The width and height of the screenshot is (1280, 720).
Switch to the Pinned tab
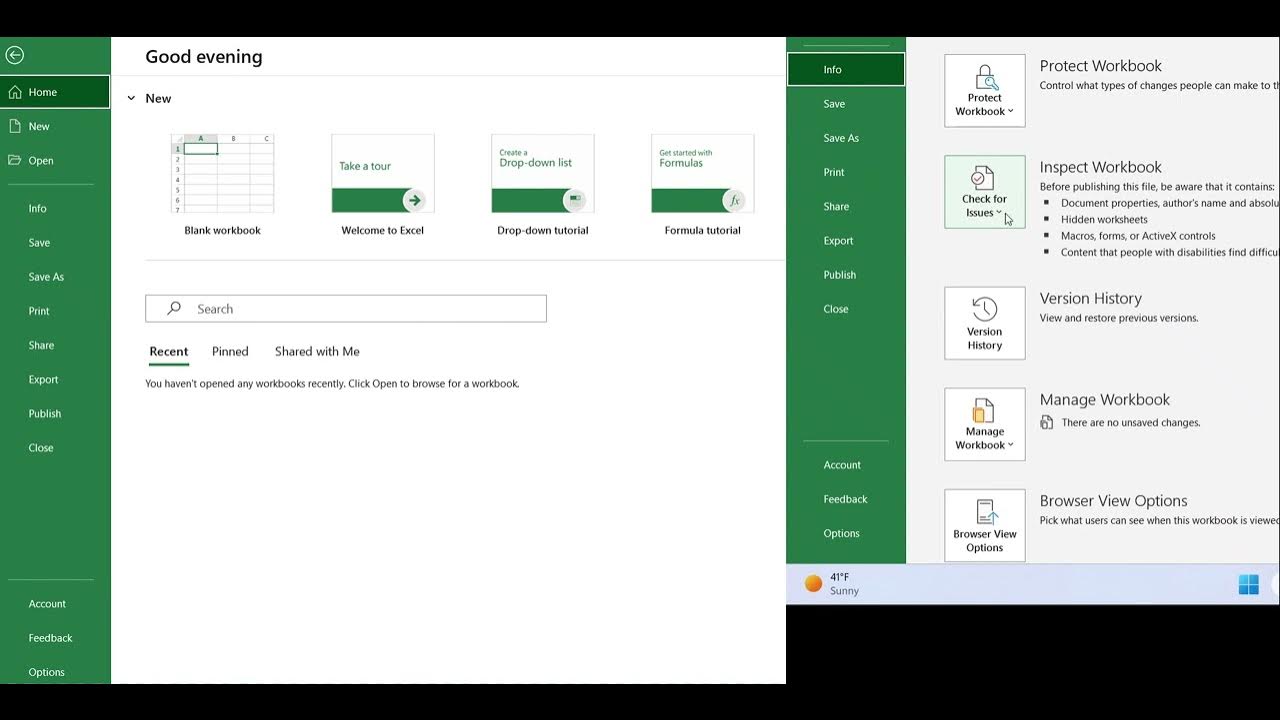point(230,351)
